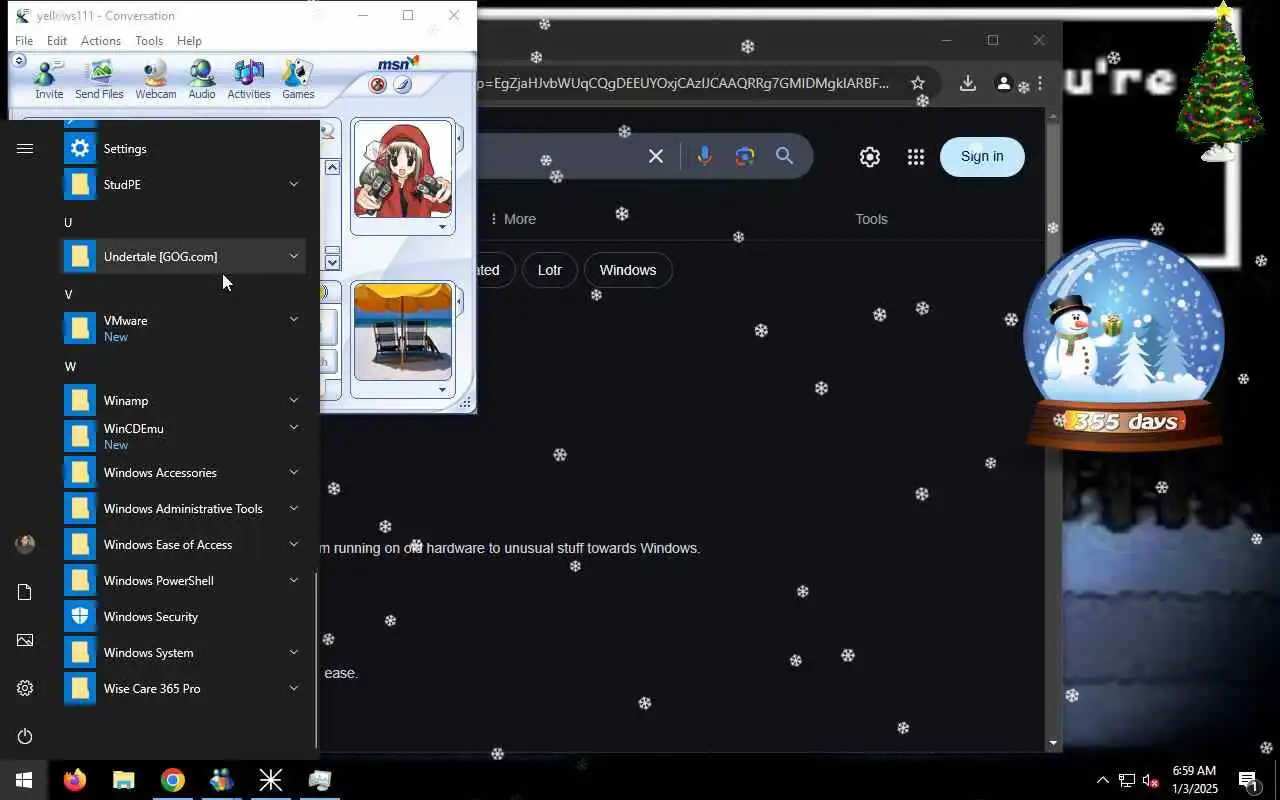Click the chat history scroll-down arrow in MSN

tap(332, 262)
